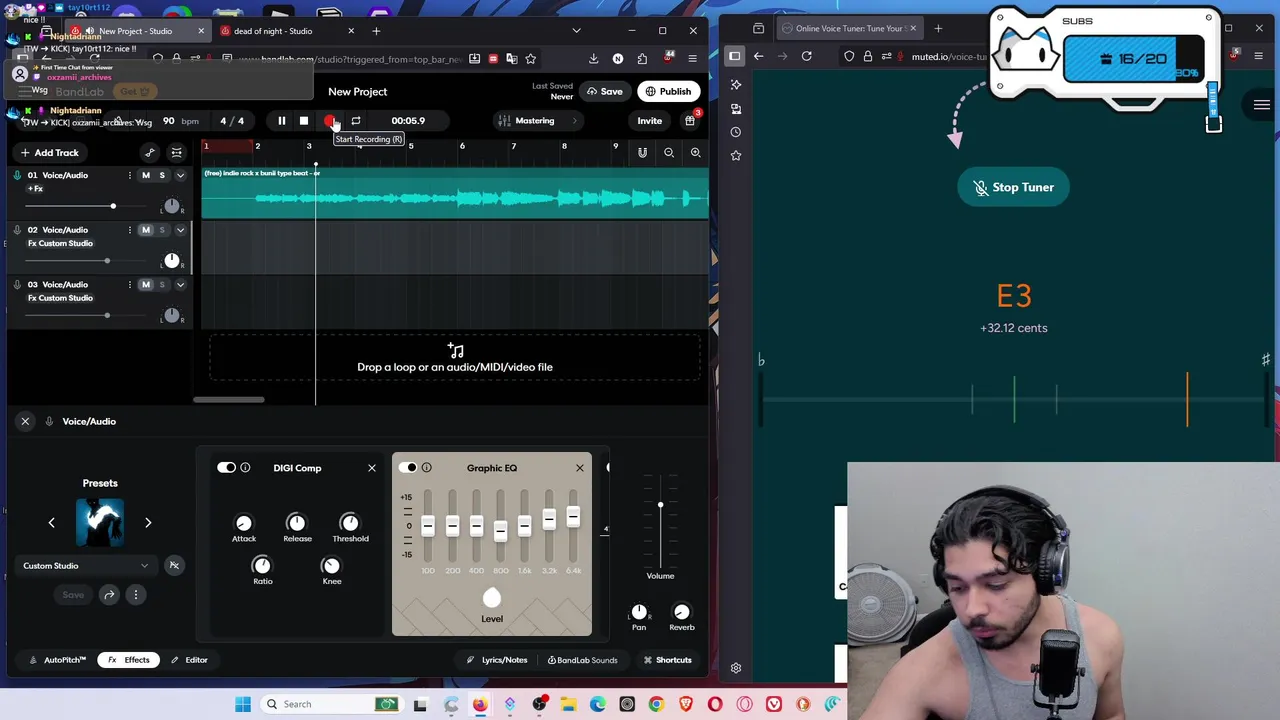Open track 02 three-dot menu
The width and height of the screenshot is (1280, 720).
pos(129,230)
